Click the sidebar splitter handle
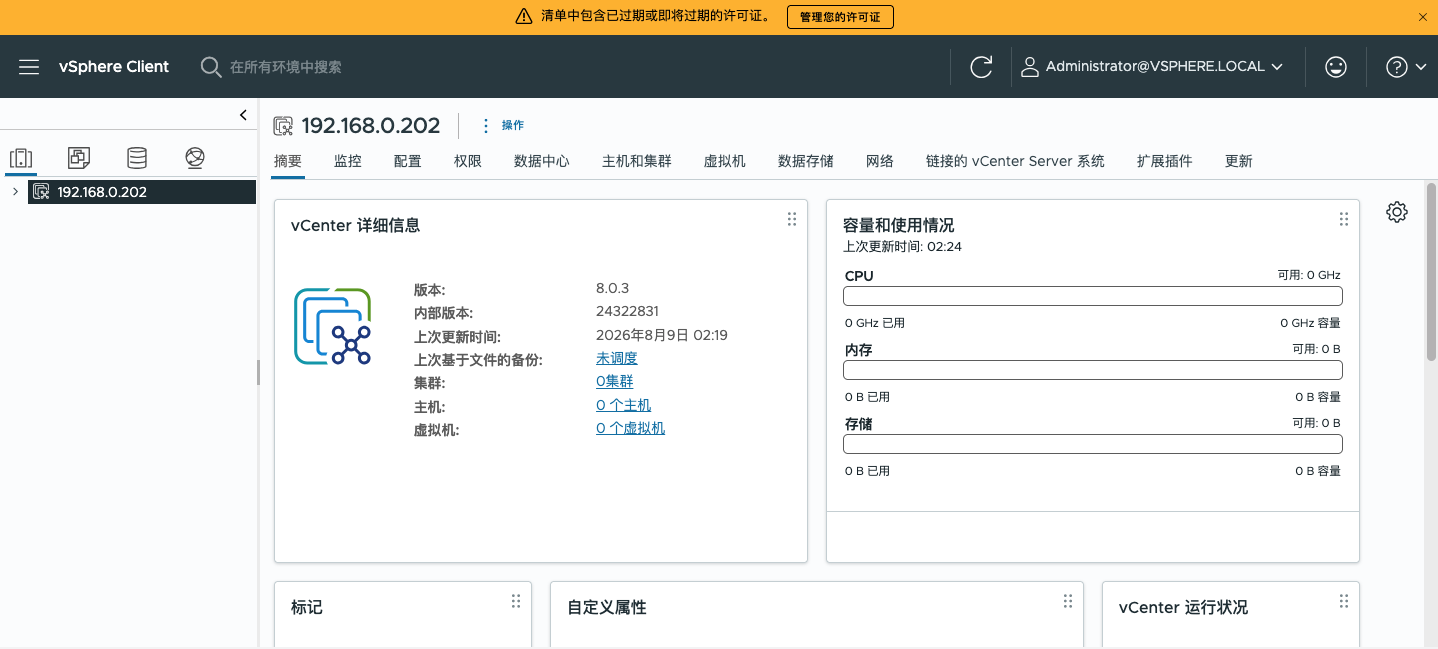Viewport: 1438px width, 649px height. pyautogui.click(x=258, y=373)
